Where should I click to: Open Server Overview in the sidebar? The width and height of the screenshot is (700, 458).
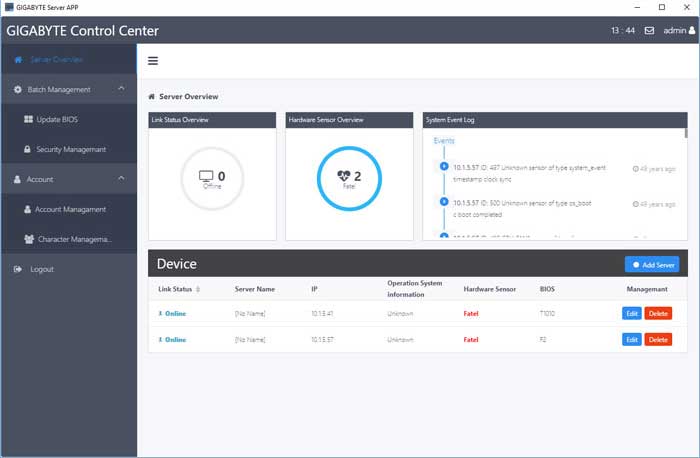coord(69,59)
